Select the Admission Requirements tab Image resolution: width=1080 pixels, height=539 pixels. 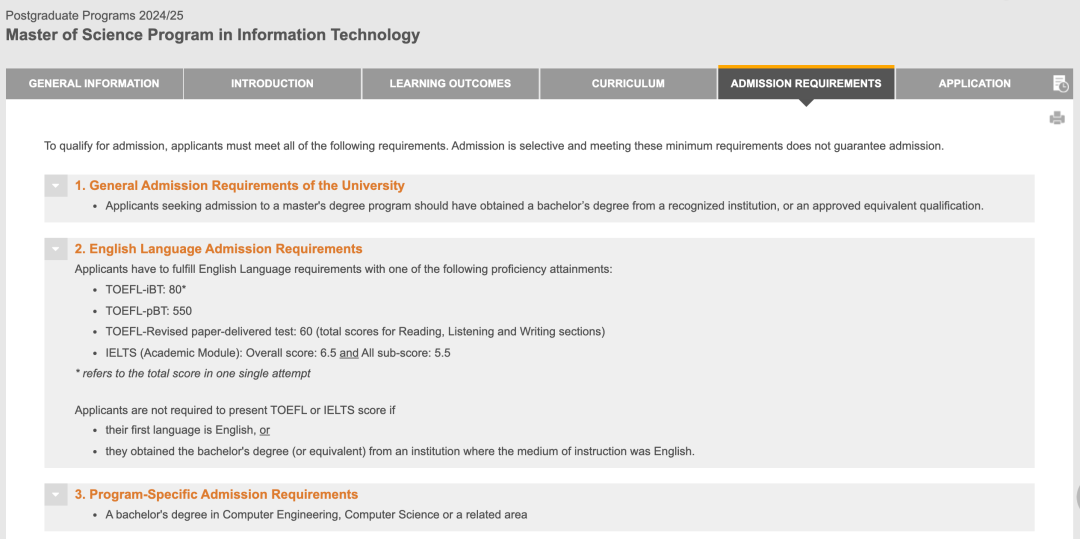pos(806,84)
